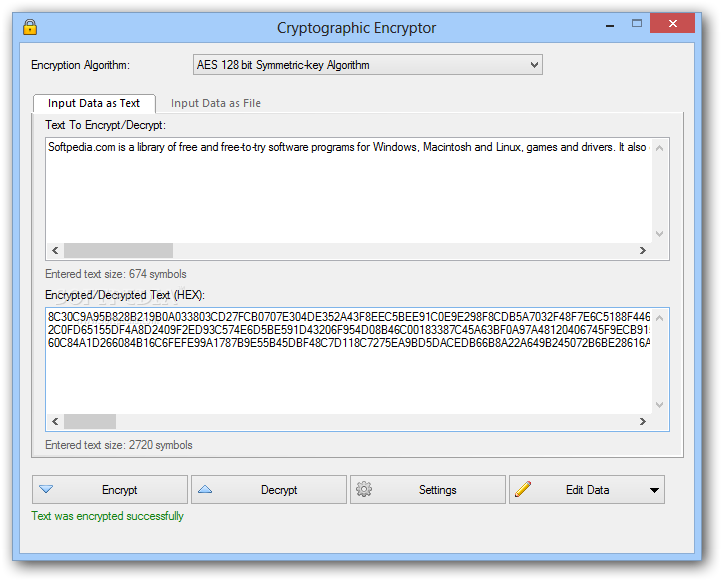Open Settings via its label

point(437,490)
